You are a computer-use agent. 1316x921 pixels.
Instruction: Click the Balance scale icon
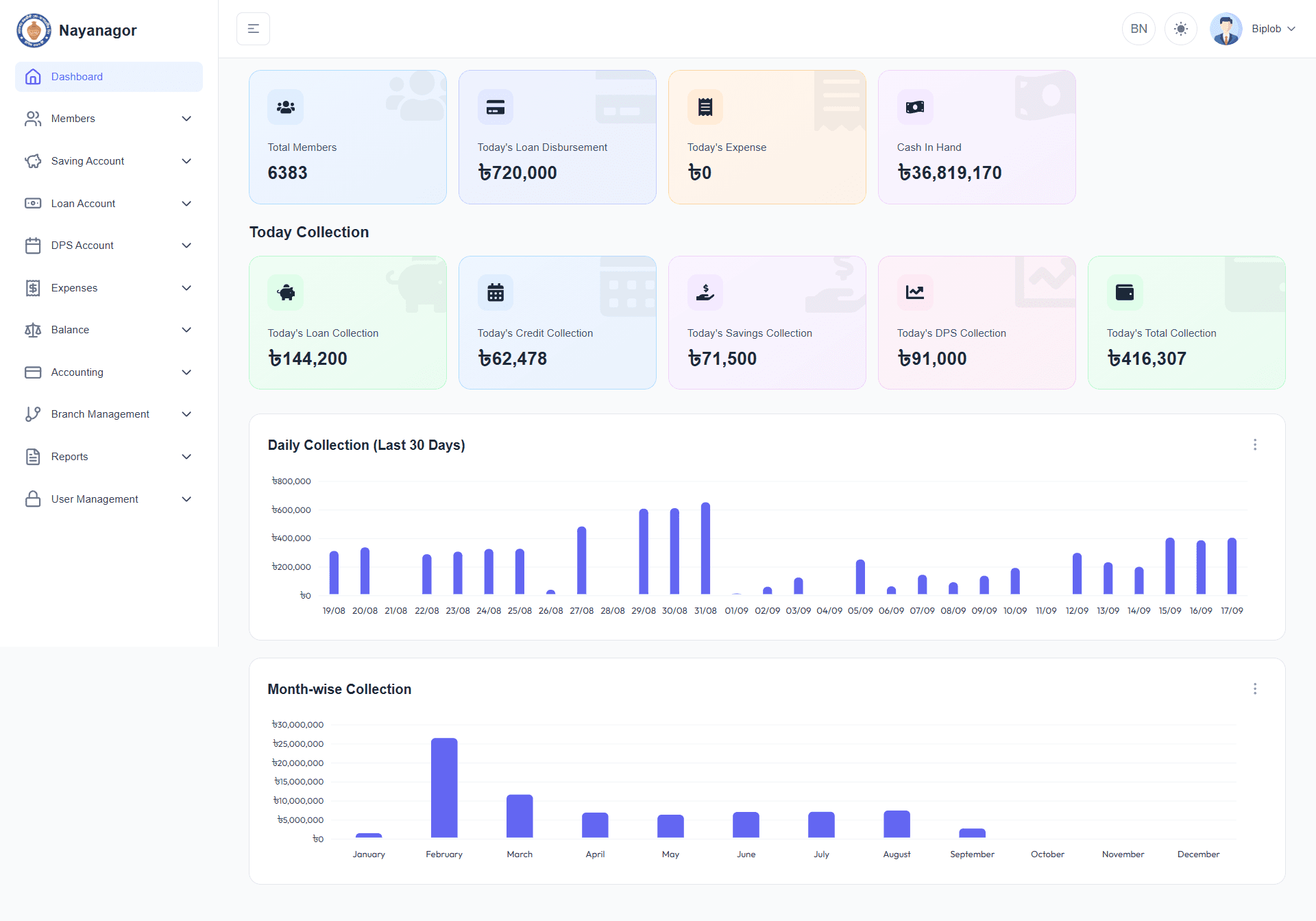33,330
